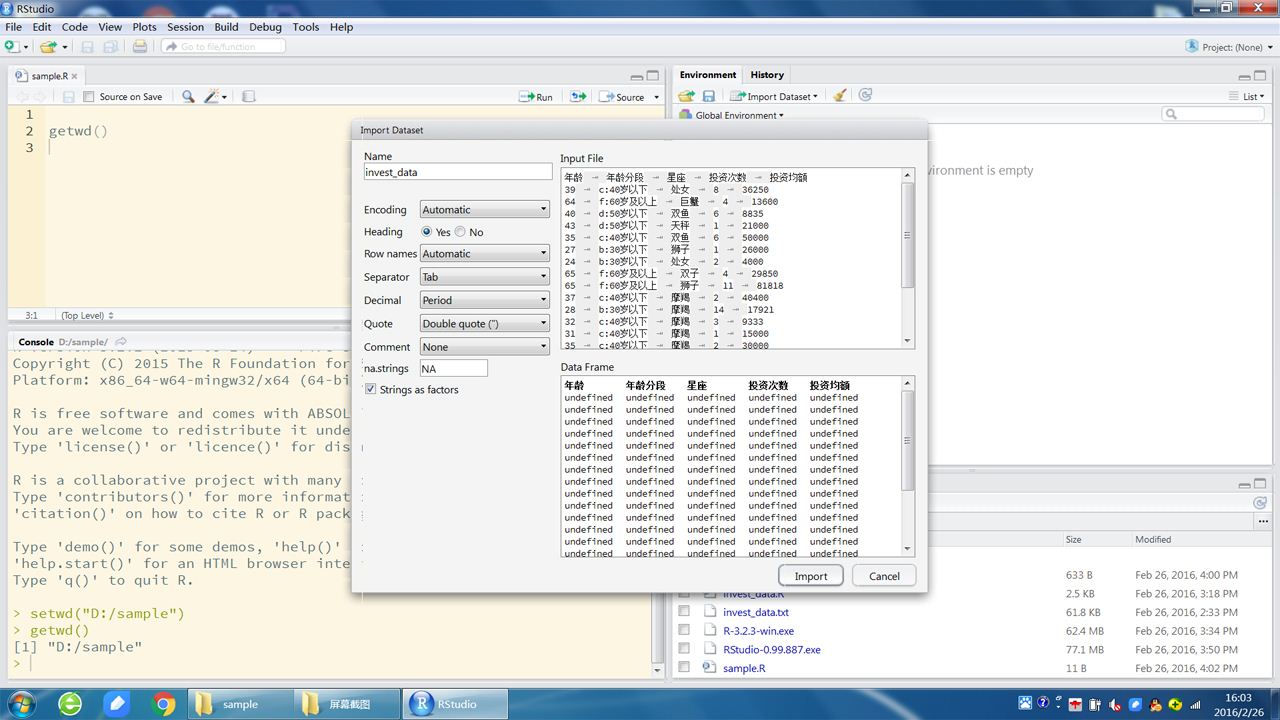
Task: Click the Import button
Action: [x=810, y=576]
